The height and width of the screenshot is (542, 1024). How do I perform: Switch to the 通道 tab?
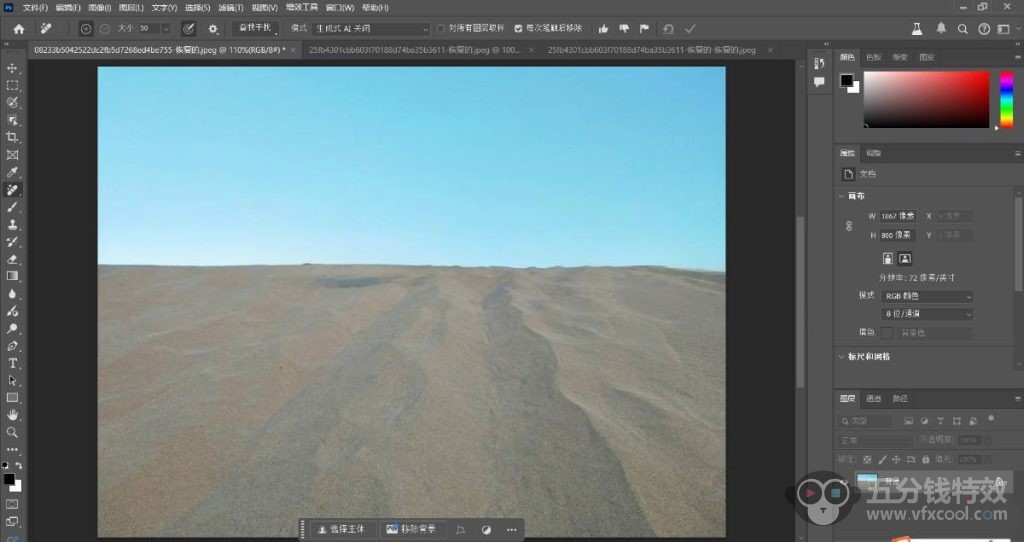click(873, 398)
